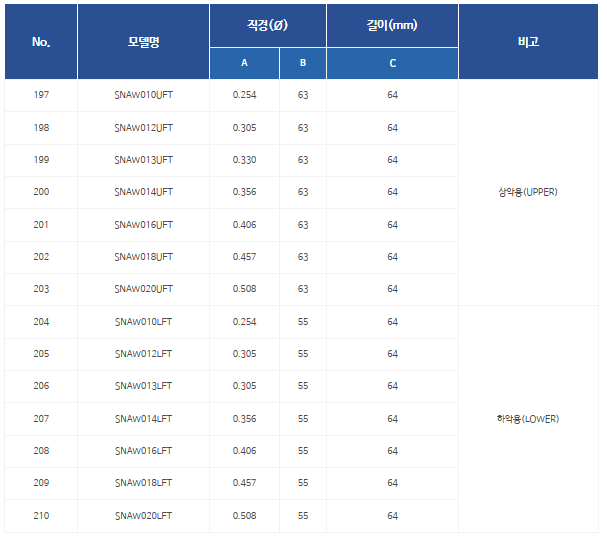This screenshot has height=540, width=607.
Task: Click the SNAW013UFT model cell
Action: 143,160
